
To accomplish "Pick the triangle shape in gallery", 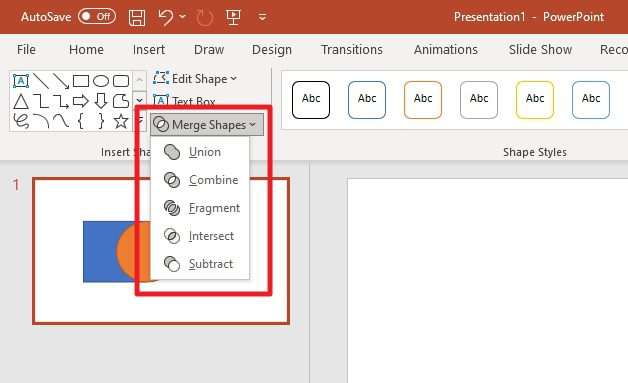I will click(21, 101).
